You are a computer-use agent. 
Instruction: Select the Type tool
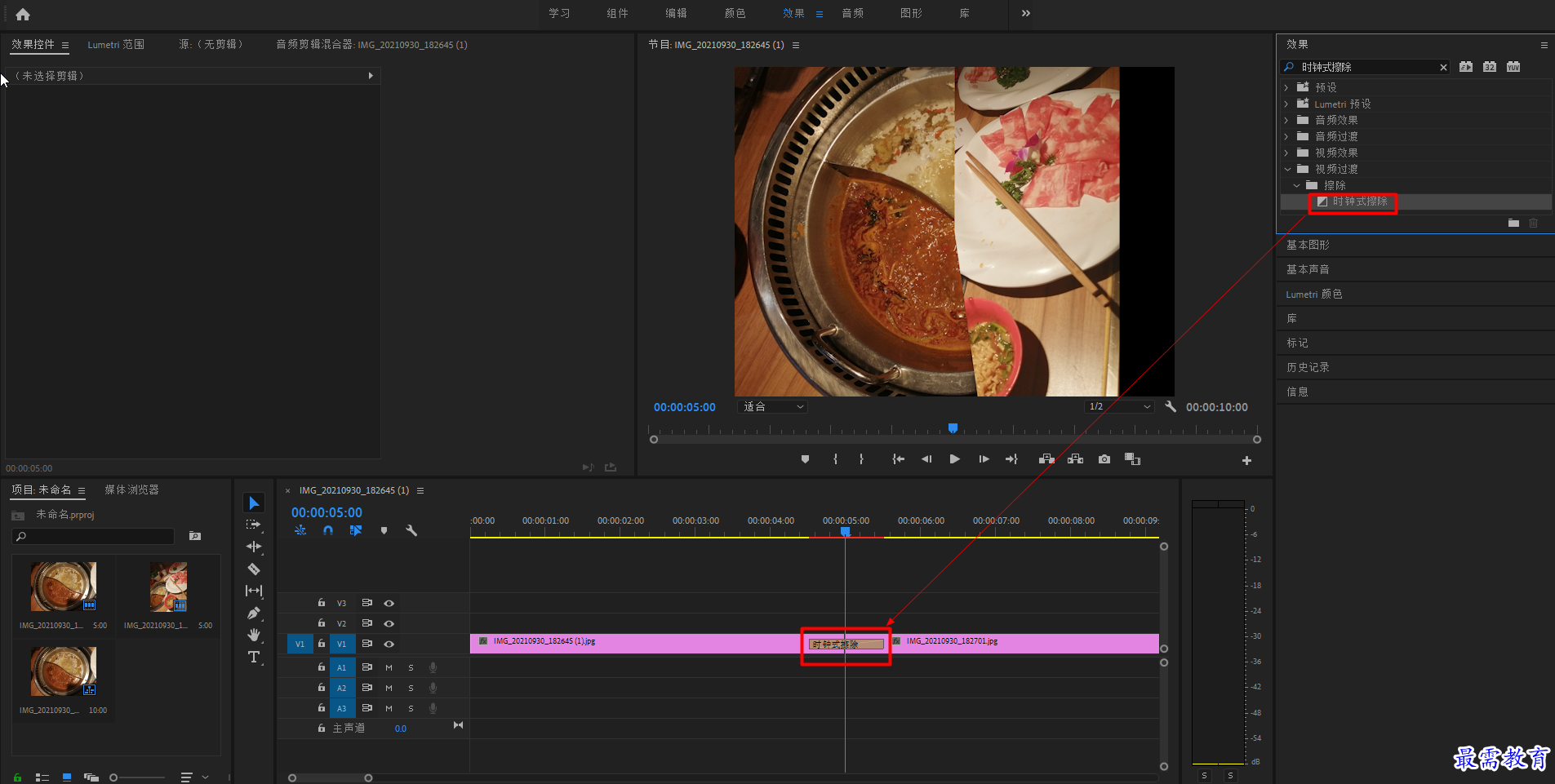(x=254, y=657)
